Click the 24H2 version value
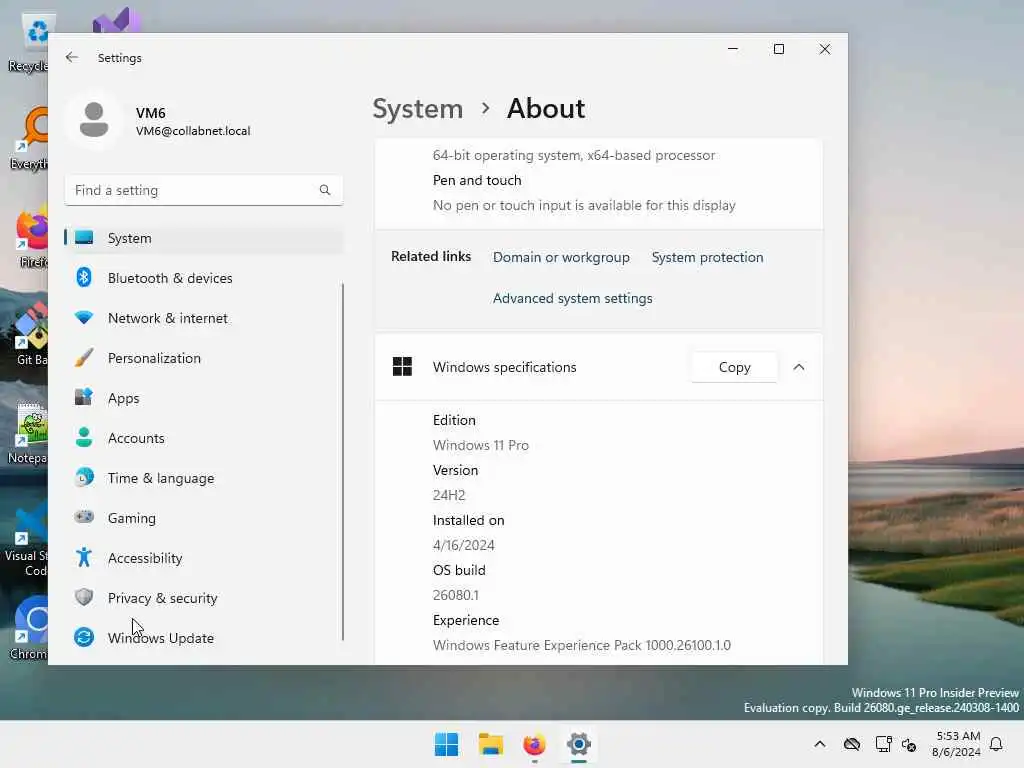Image resolution: width=1024 pixels, height=768 pixels. coord(449,495)
